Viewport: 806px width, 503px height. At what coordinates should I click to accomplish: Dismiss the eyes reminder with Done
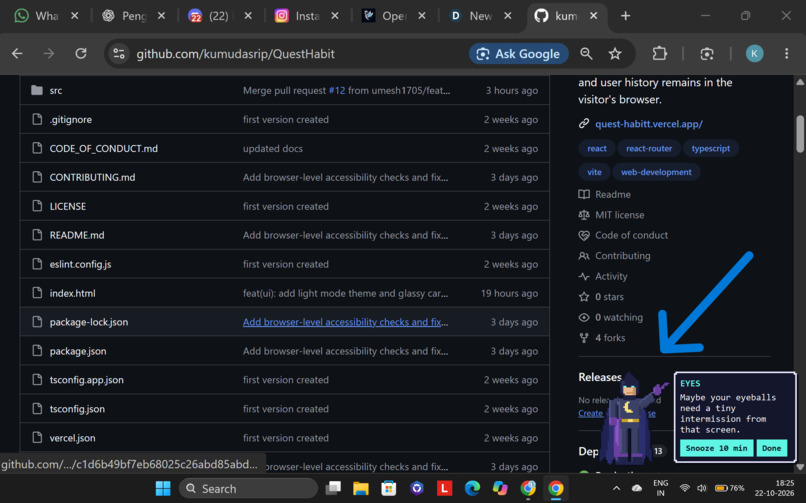click(x=771, y=448)
